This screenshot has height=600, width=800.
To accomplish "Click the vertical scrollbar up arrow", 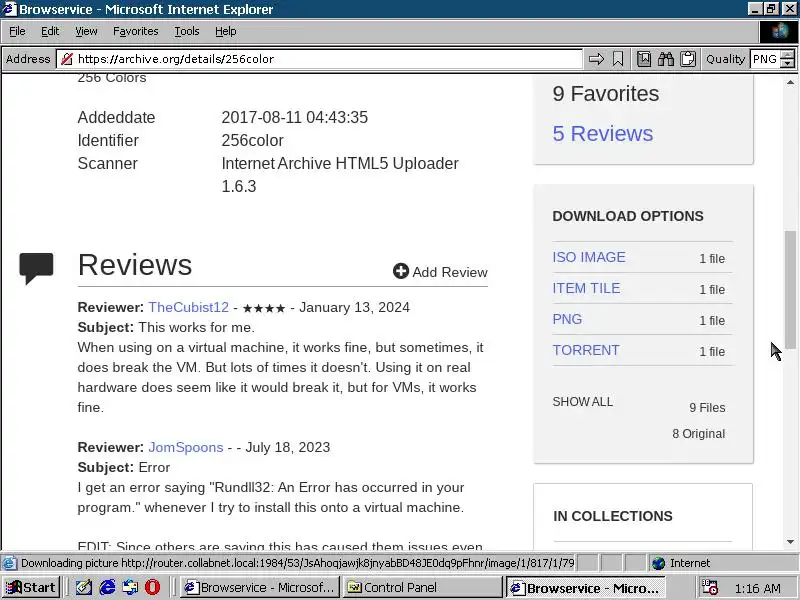I will coord(790,82).
